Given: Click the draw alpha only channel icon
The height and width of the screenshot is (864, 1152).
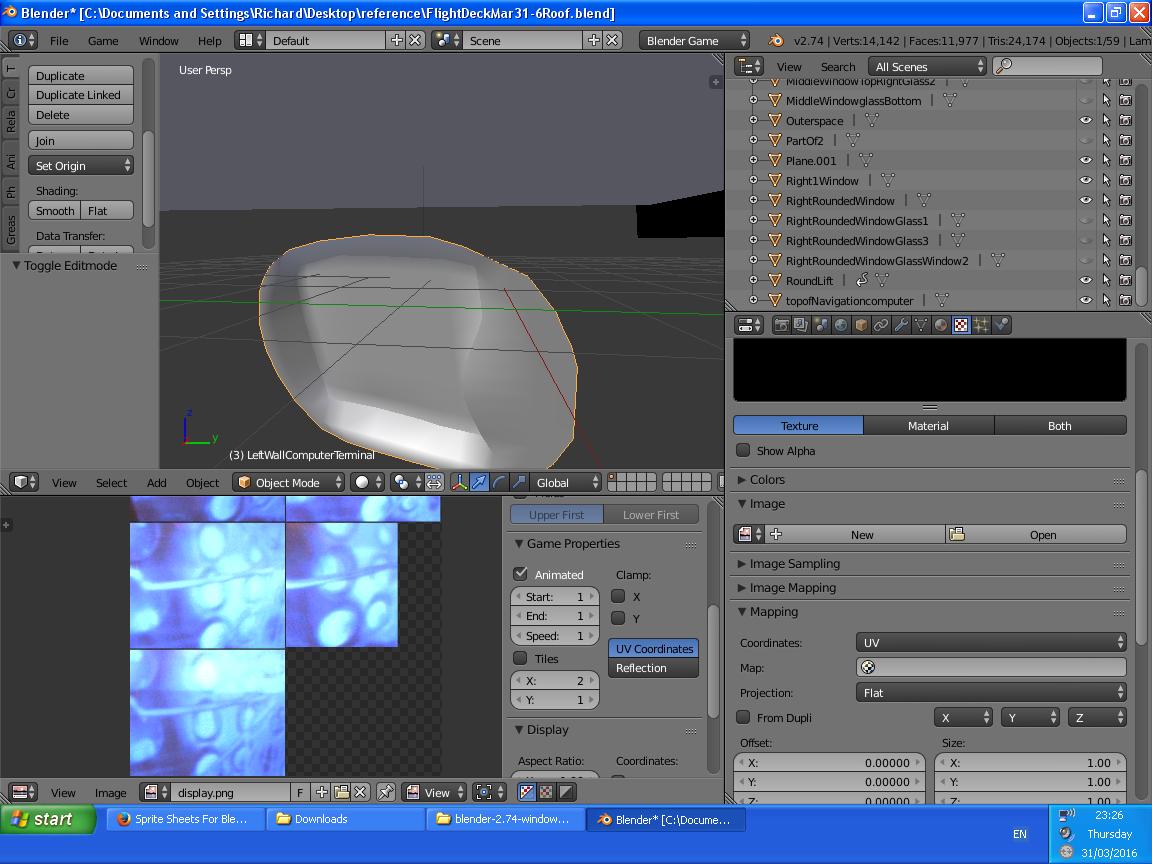Looking at the screenshot, I should [x=566, y=792].
